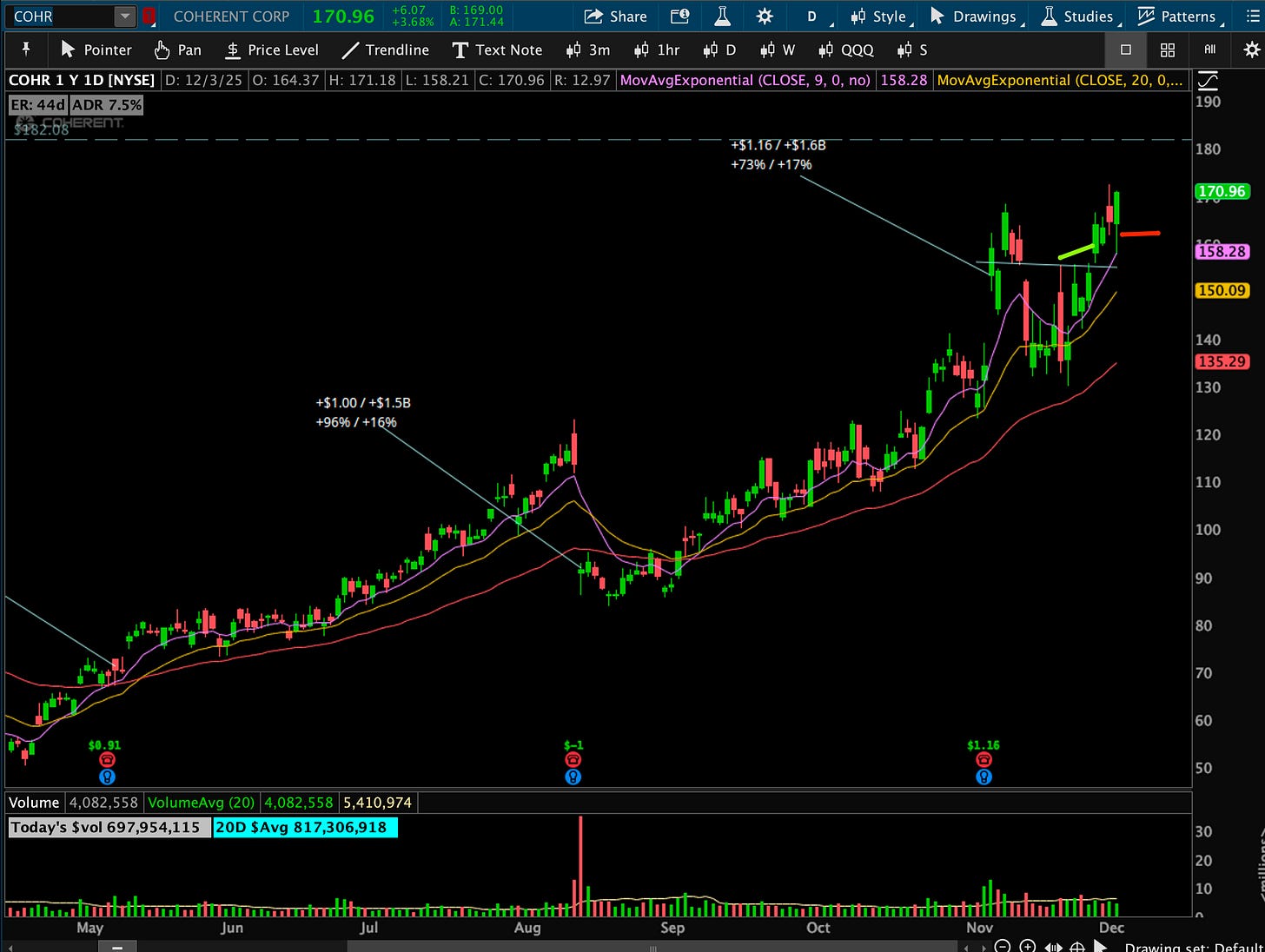The image size is (1265, 952).
Task: Pick the Text Note tool
Action: (497, 50)
